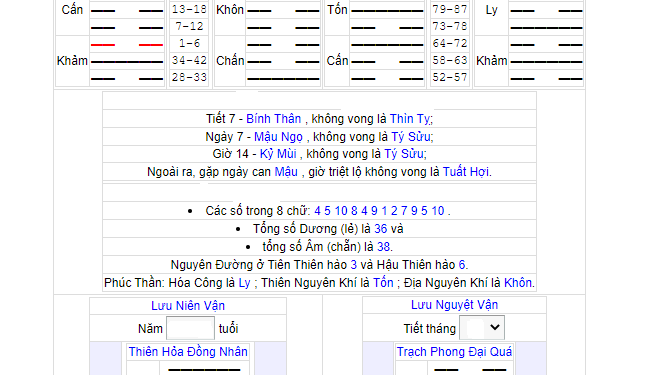Click the Chấn trigram label
The width and height of the screenshot is (645, 375).
pos(230,61)
